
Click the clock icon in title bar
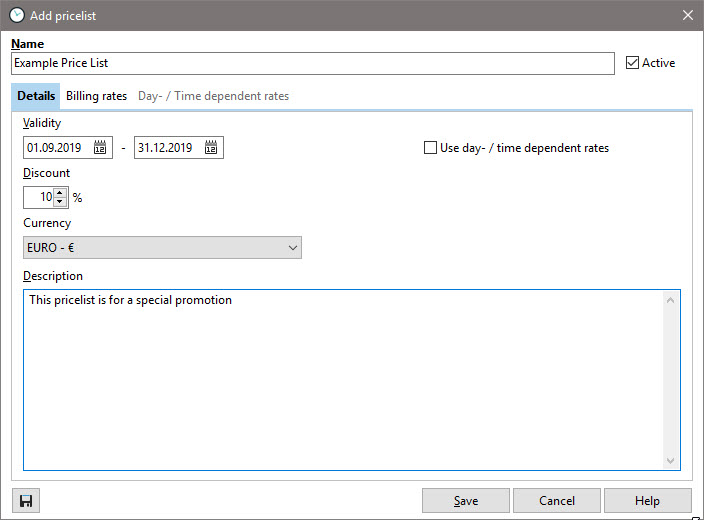(x=16, y=15)
